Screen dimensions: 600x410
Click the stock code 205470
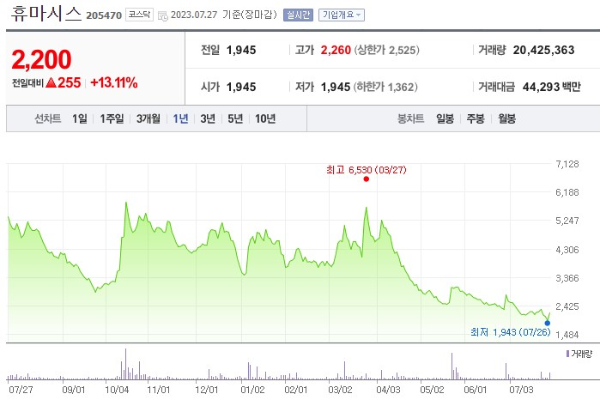coord(104,16)
